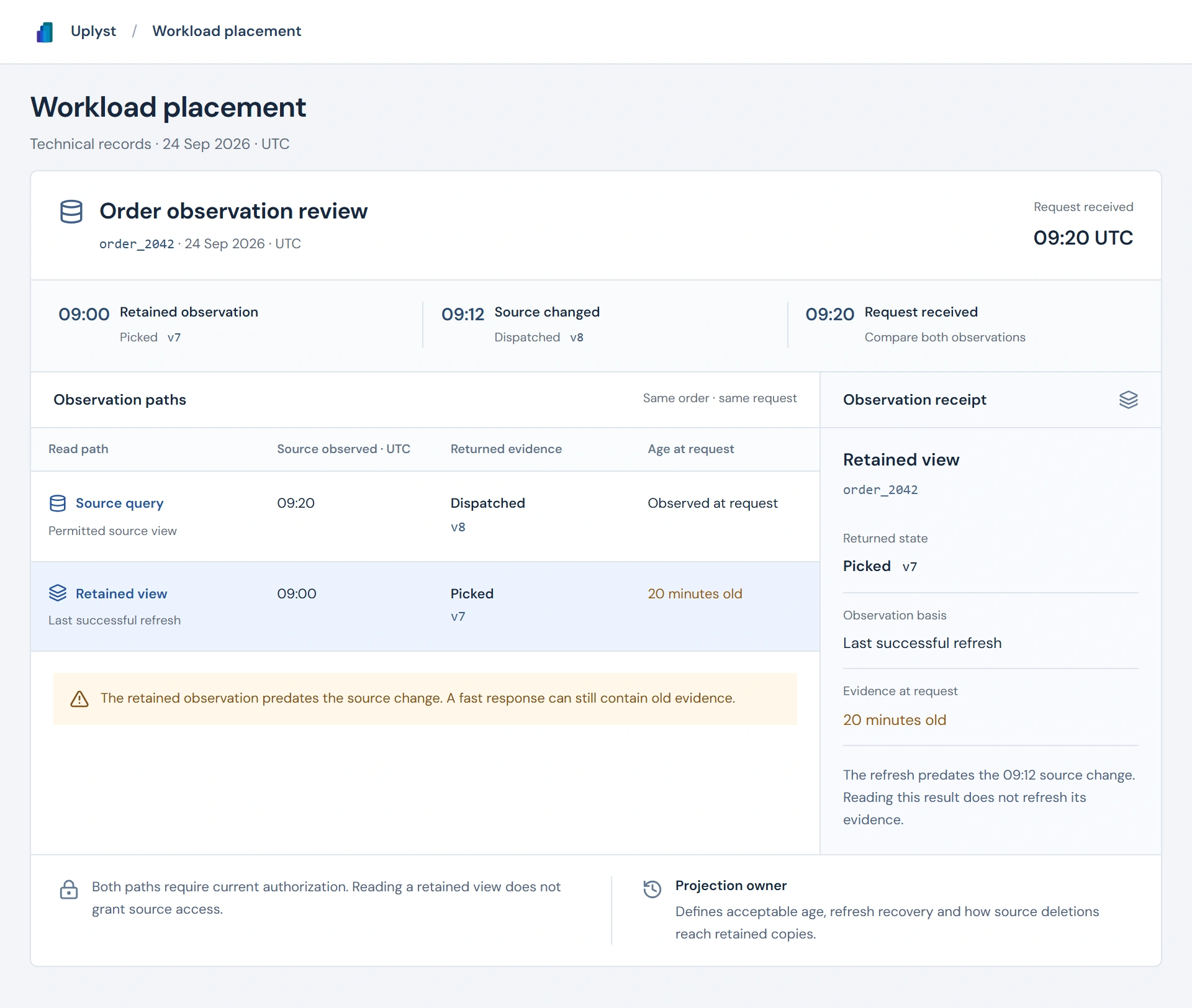
Task: Select the 09:00 Retained observation timeline step
Action: [158, 325]
